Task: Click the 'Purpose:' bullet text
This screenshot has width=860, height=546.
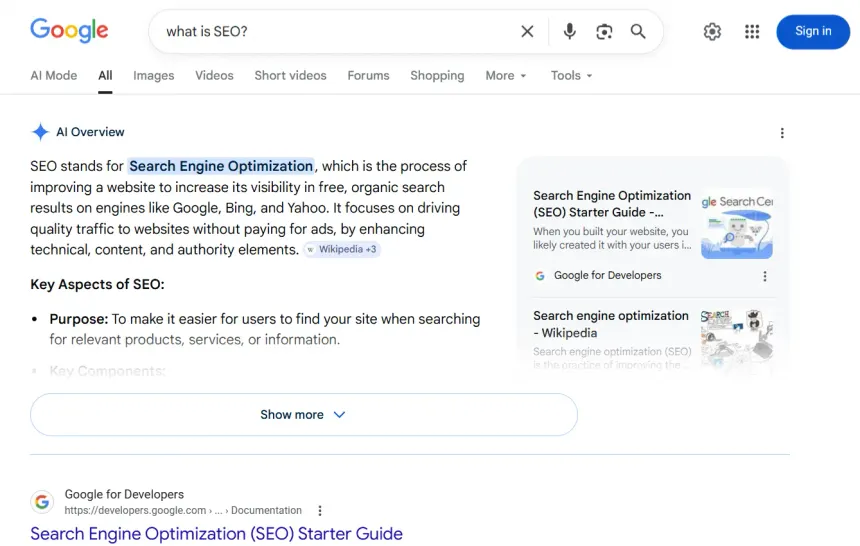Action: tap(79, 319)
